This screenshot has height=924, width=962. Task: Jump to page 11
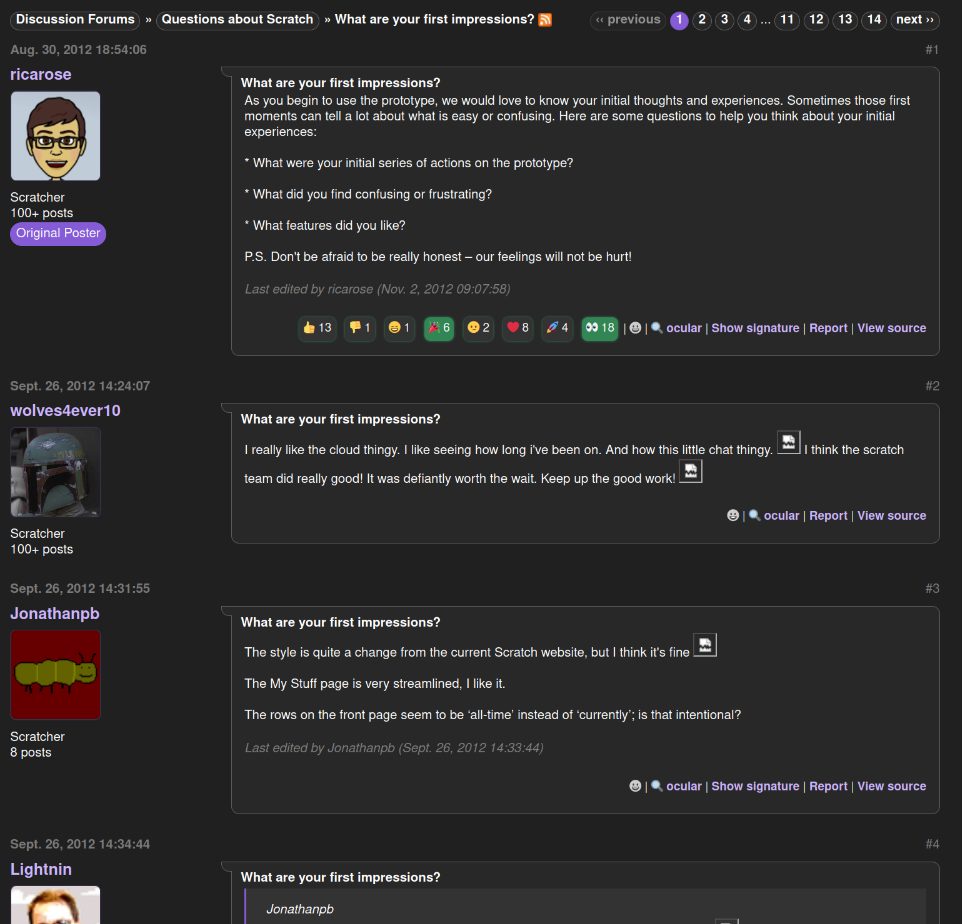click(x=787, y=20)
